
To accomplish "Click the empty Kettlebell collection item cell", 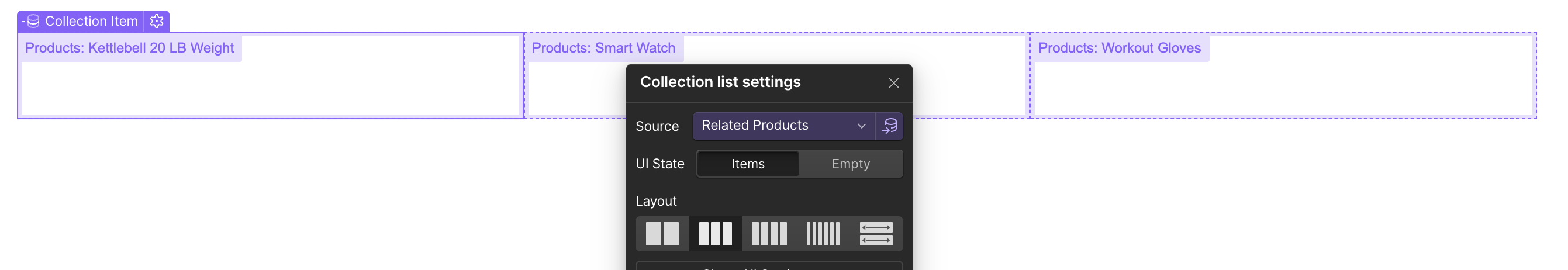I will tap(271, 89).
